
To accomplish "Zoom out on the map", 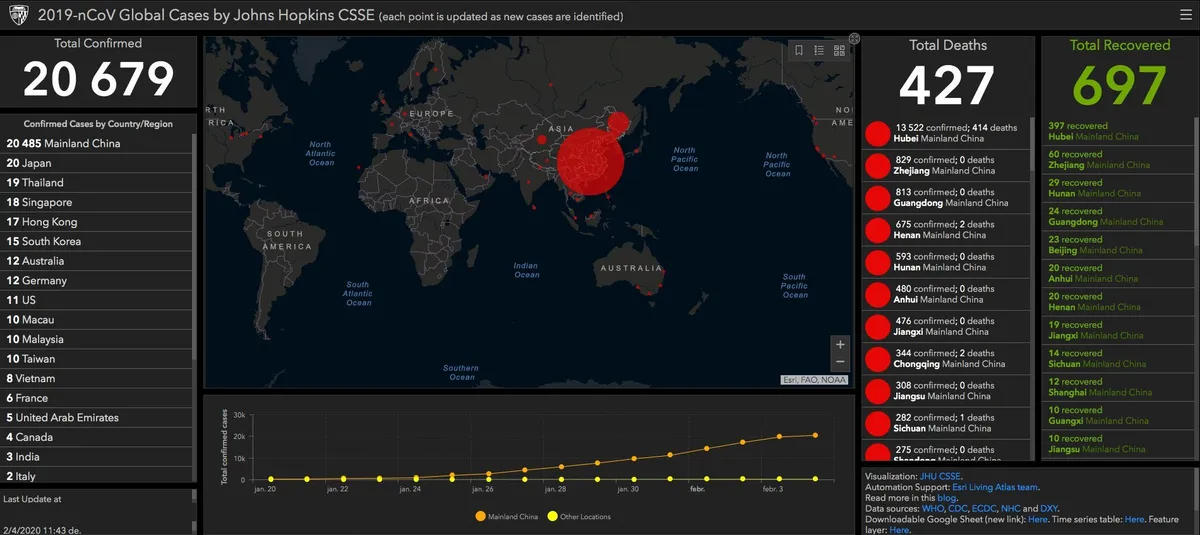I will tap(840, 362).
